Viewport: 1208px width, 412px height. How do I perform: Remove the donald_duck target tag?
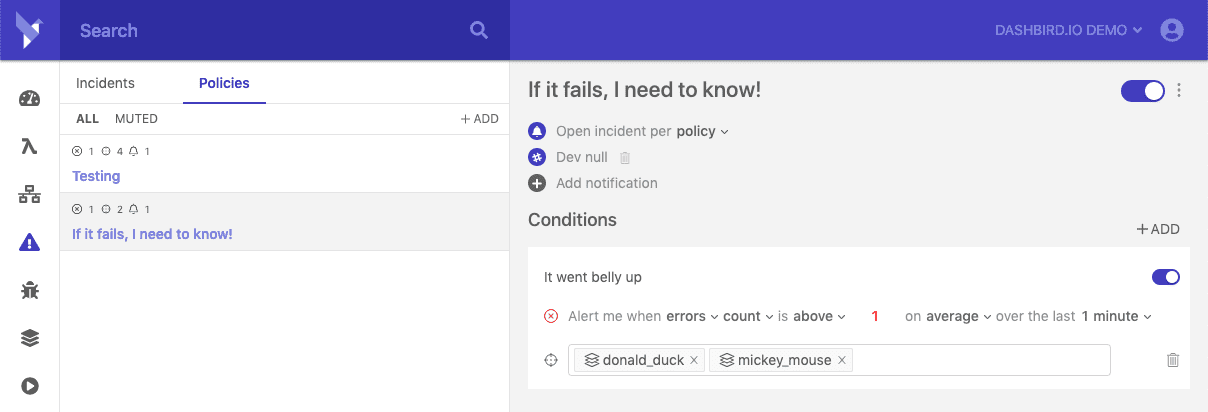tap(694, 360)
